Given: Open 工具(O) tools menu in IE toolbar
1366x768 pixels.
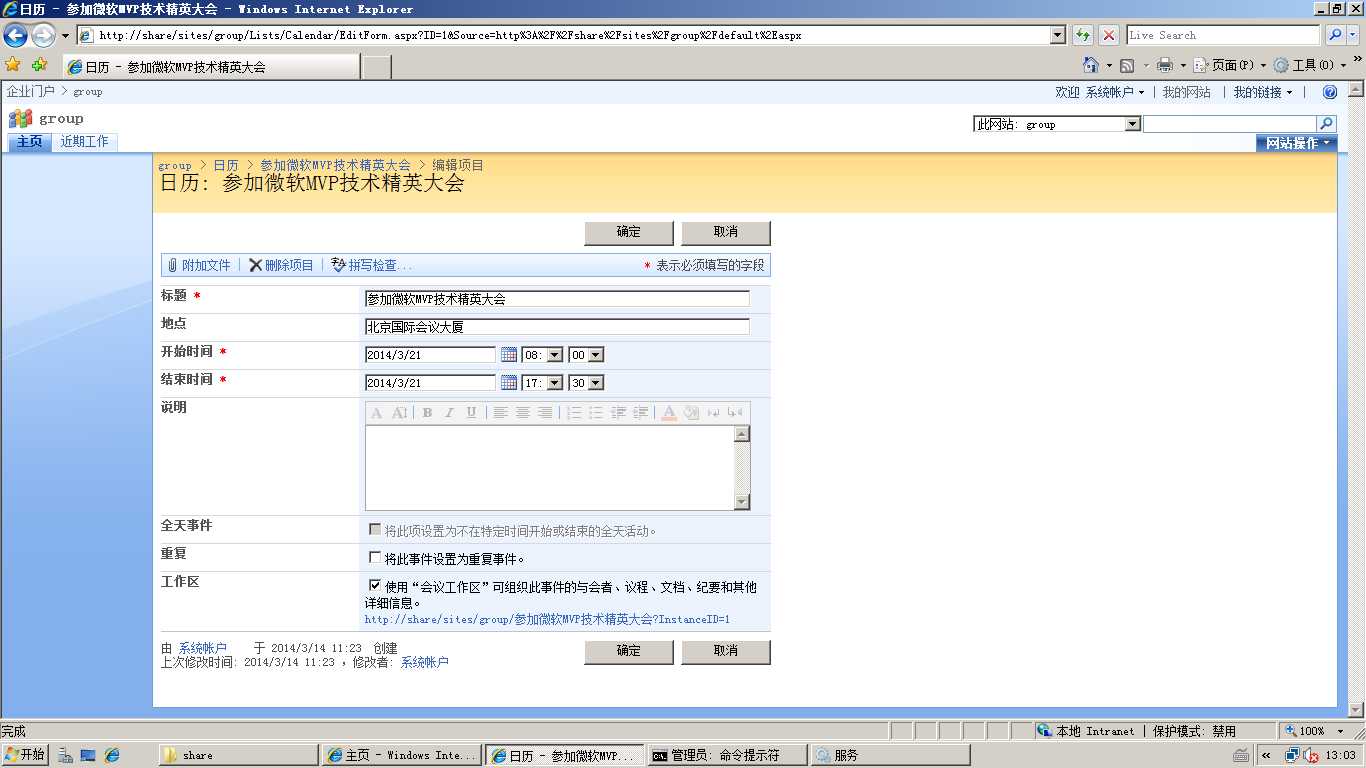Looking at the screenshot, I should click(1311, 65).
